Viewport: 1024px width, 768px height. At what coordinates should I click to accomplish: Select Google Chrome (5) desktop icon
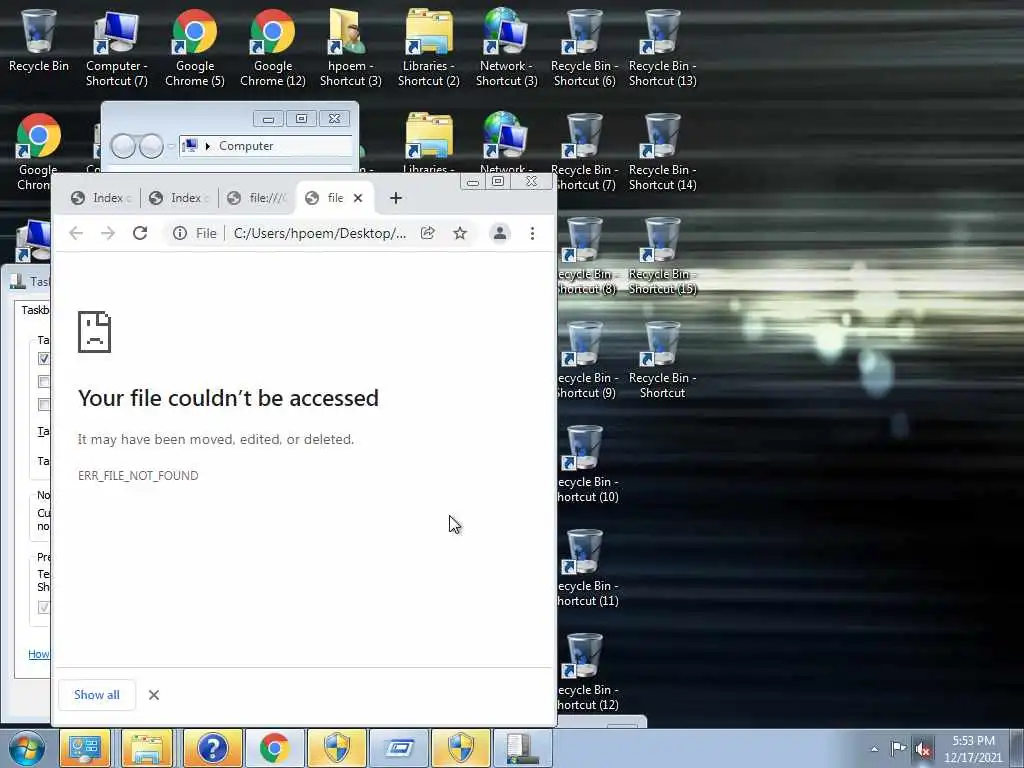[195, 48]
